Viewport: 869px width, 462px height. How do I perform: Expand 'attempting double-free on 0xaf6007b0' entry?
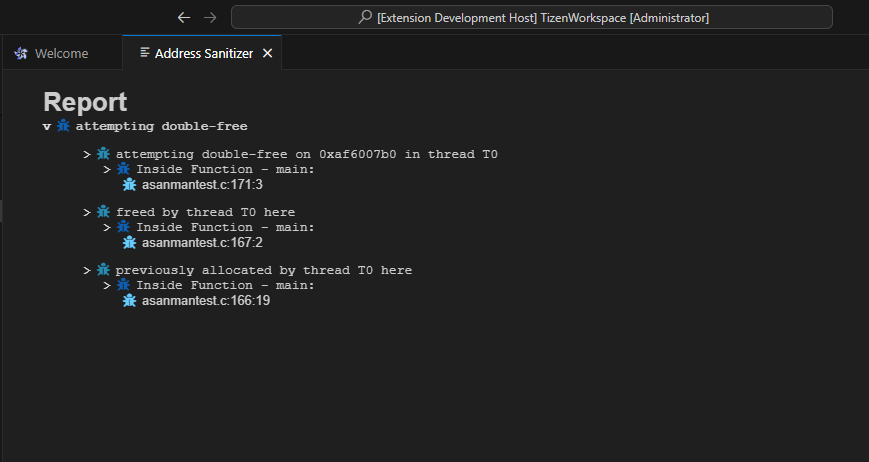pos(88,155)
